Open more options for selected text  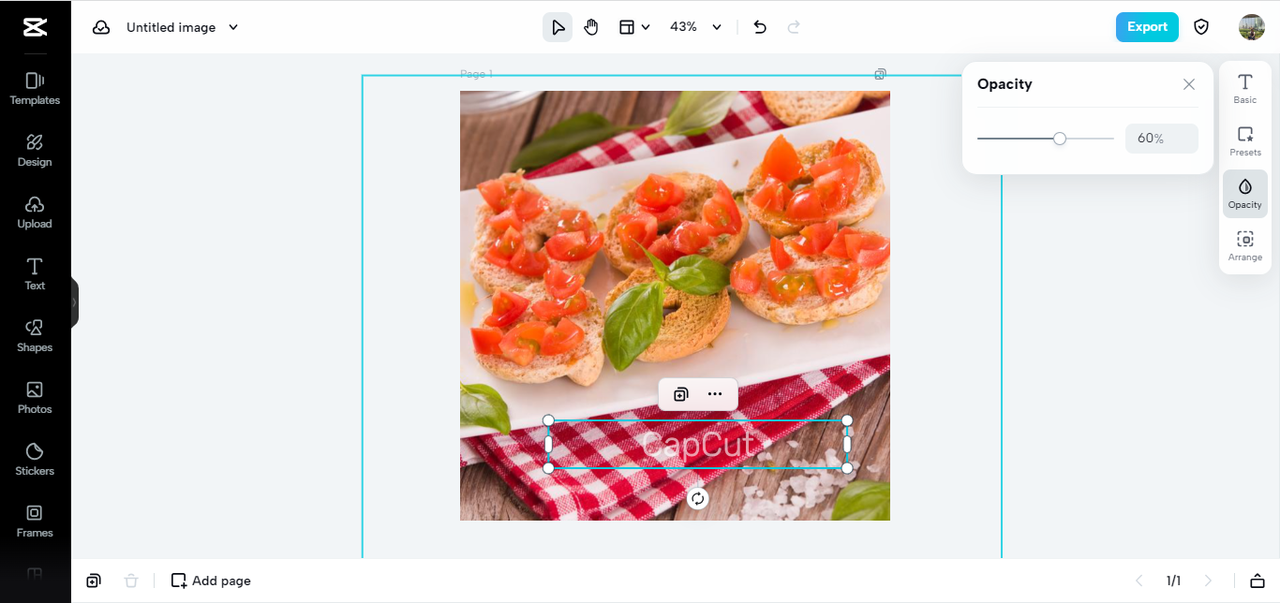715,394
